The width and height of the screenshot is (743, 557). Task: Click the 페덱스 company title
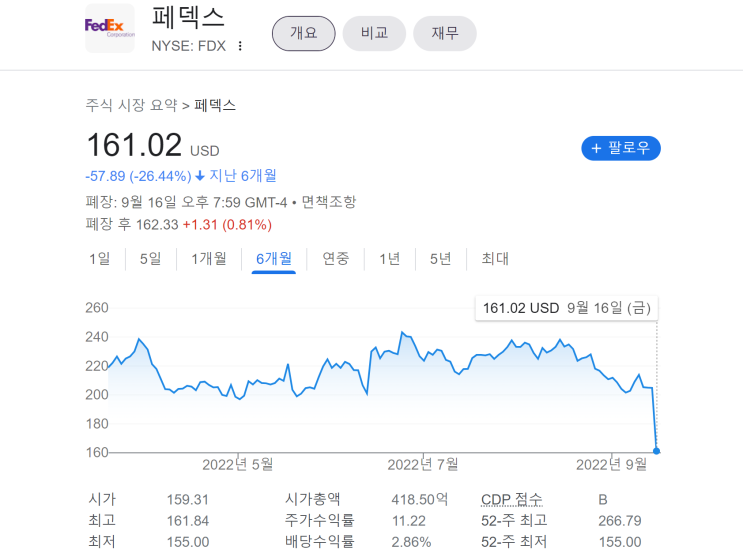pyautogui.click(x=188, y=17)
